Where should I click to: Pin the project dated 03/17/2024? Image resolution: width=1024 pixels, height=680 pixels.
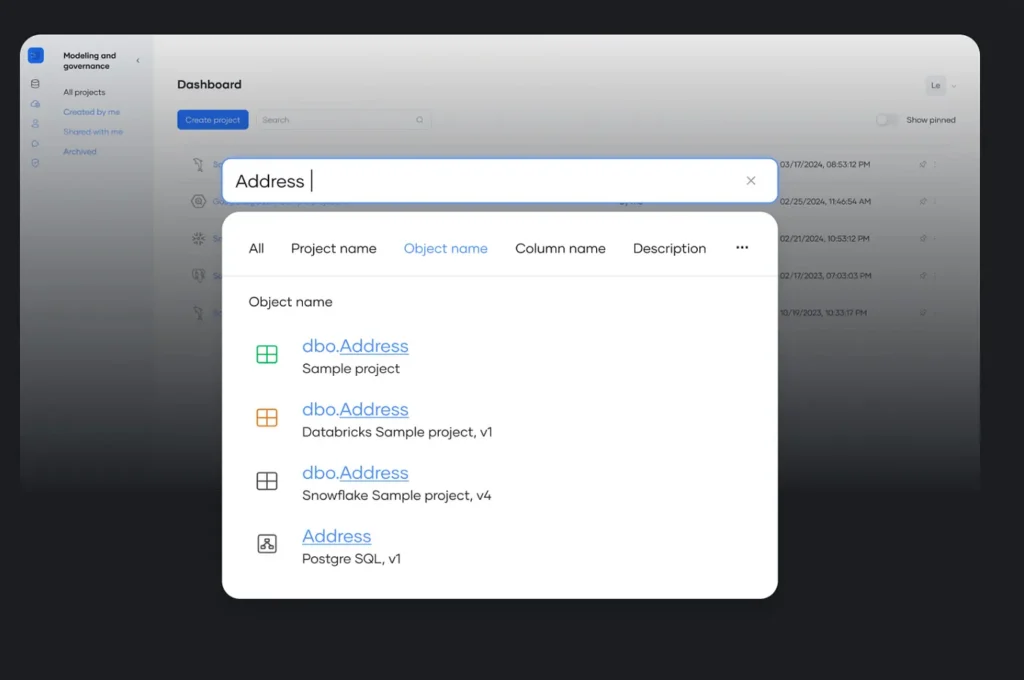click(x=922, y=164)
